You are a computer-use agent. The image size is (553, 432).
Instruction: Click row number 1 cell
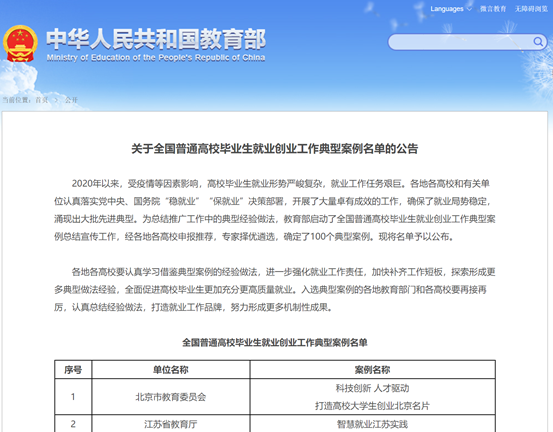click(x=73, y=397)
